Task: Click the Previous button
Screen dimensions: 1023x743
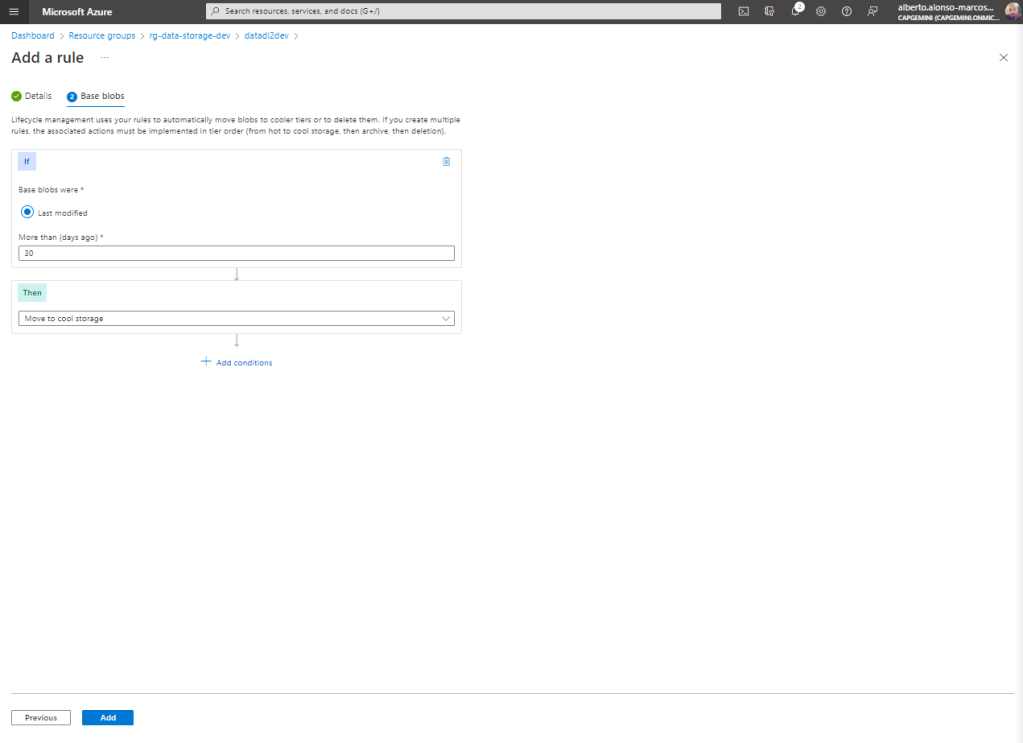Action: coord(41,718)
